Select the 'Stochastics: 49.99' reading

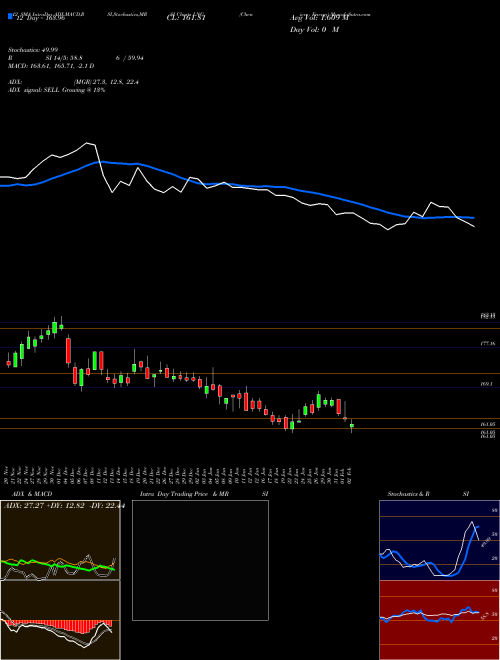(32, 50)
